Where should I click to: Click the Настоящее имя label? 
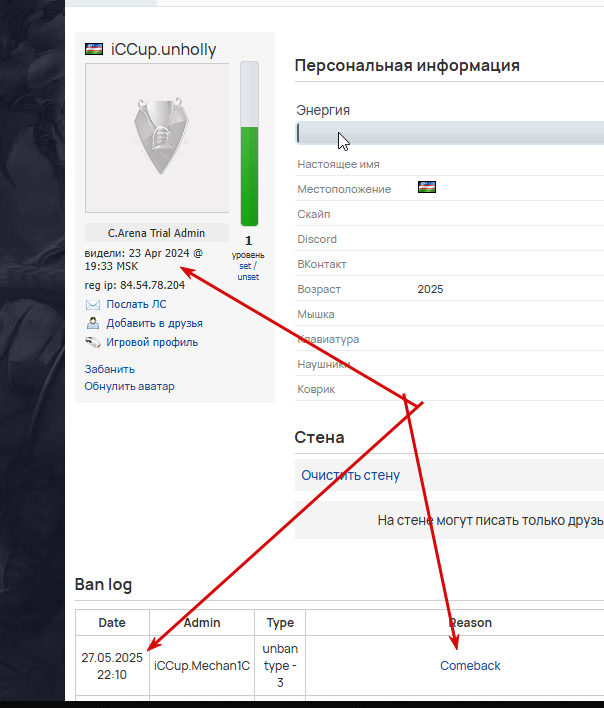pos(338,164)
